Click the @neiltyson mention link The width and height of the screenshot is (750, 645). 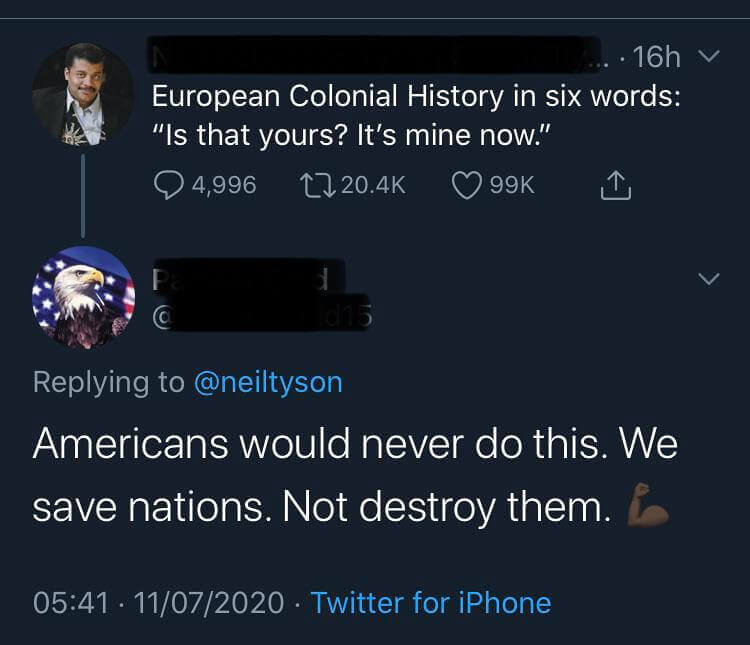point(267,382)
